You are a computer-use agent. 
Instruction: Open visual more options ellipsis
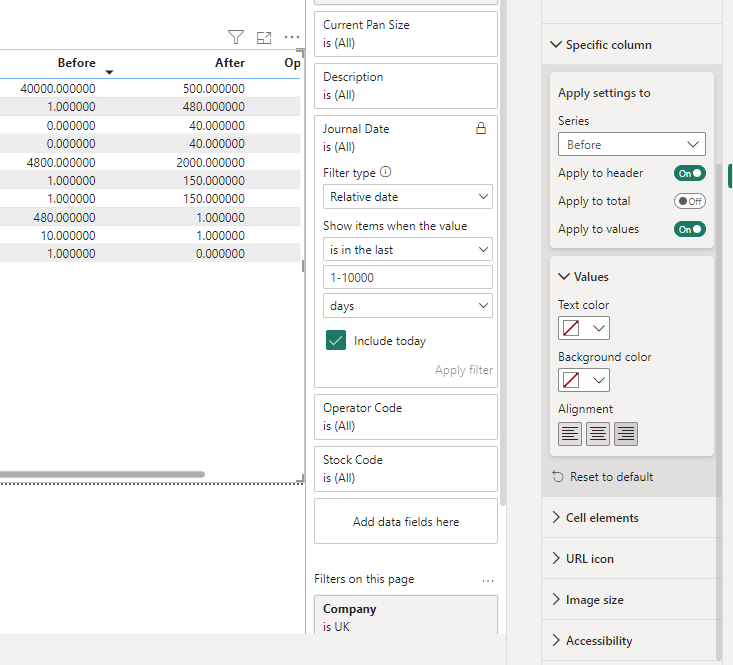(292, 37)
